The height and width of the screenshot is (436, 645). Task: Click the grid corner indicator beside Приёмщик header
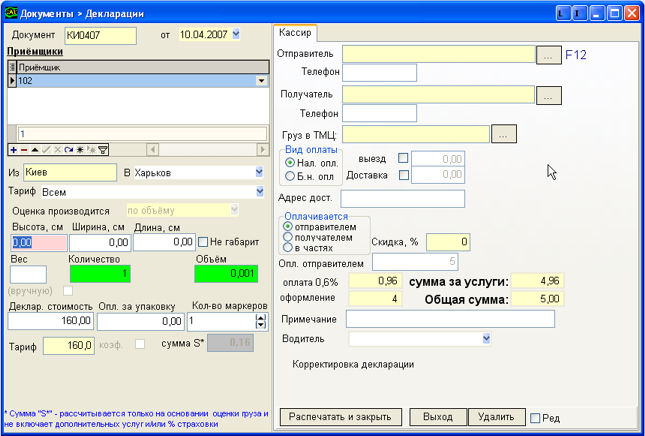coord(12,67)
